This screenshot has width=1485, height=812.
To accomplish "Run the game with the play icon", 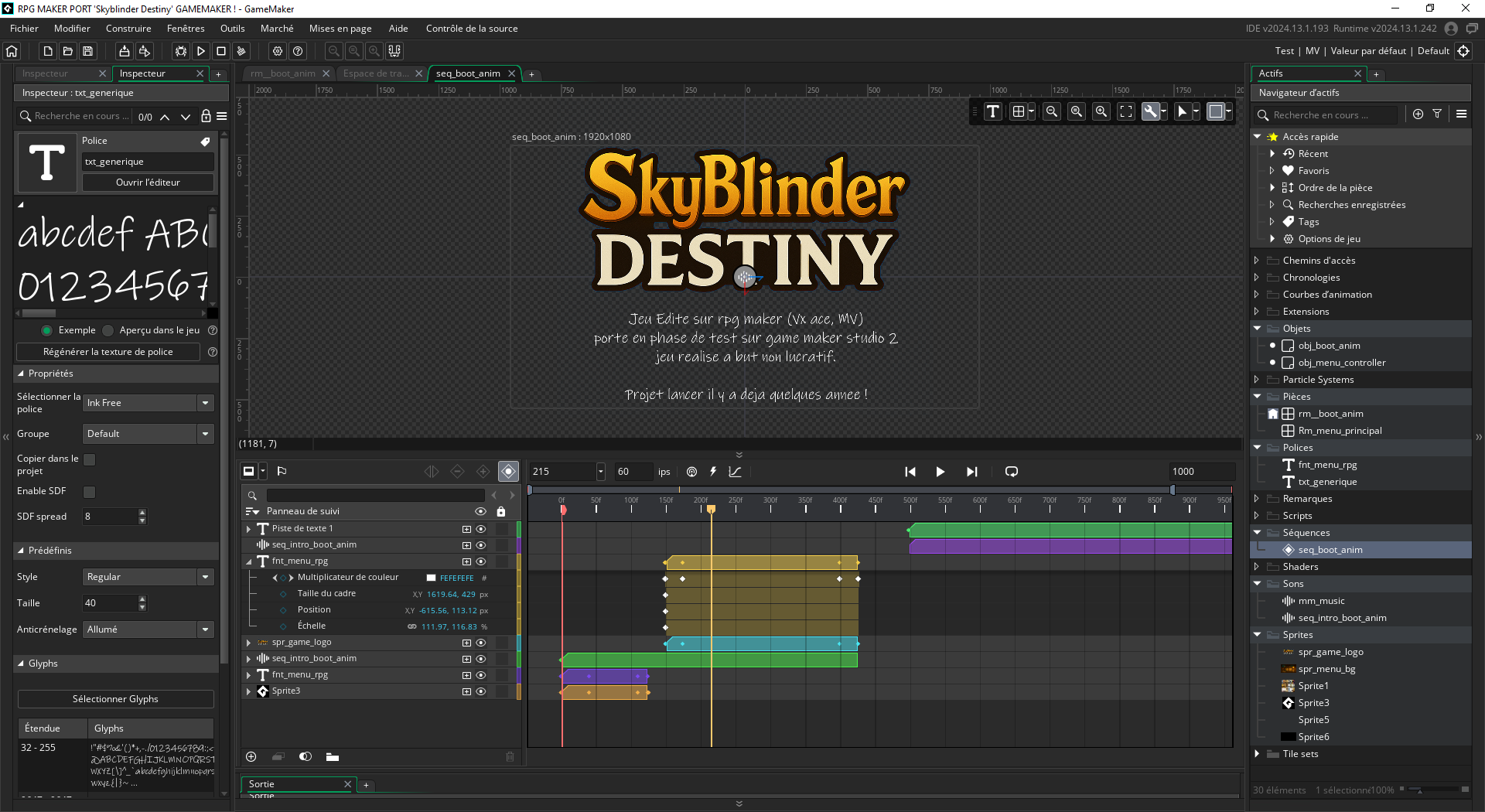I will tap(201, 51).
